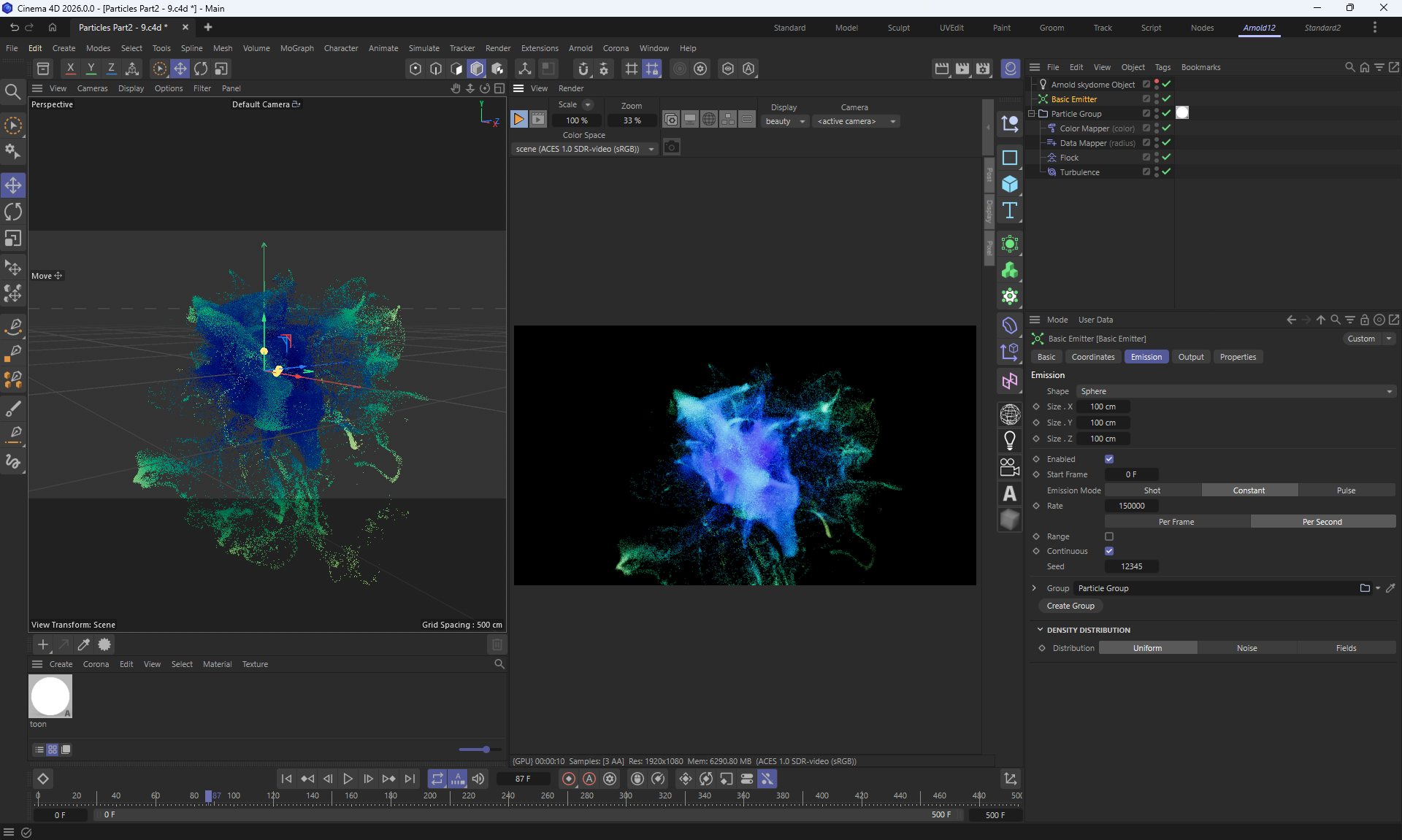Switch to the Coordinates tab
This screenshot has width=1402, height=840.
(x=1092, y=357)
